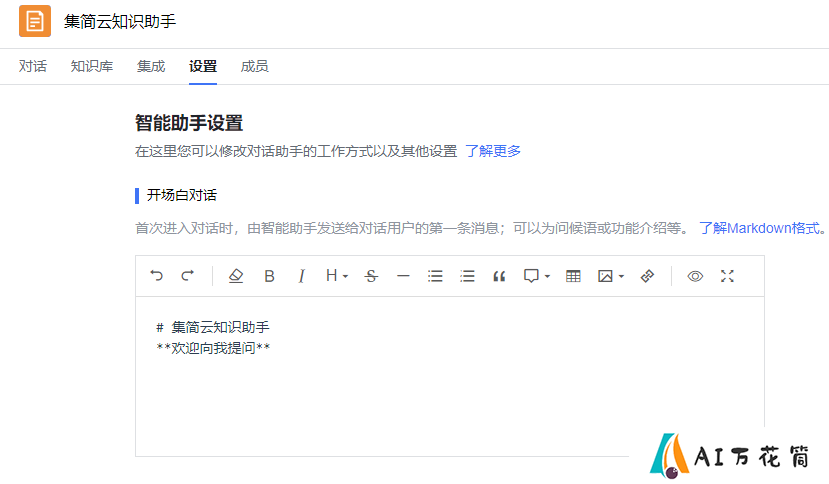
Task: Insert a hyperlink
Action: 647,276
